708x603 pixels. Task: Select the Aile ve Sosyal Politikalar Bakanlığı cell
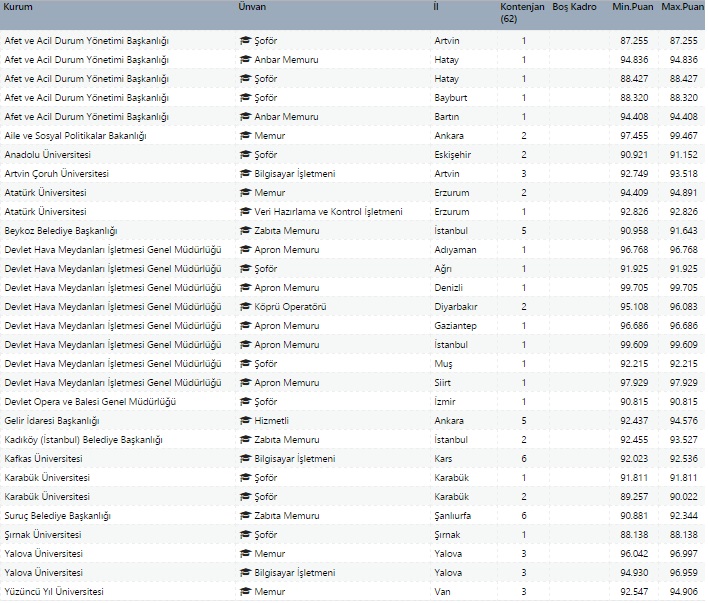point(75,136)
